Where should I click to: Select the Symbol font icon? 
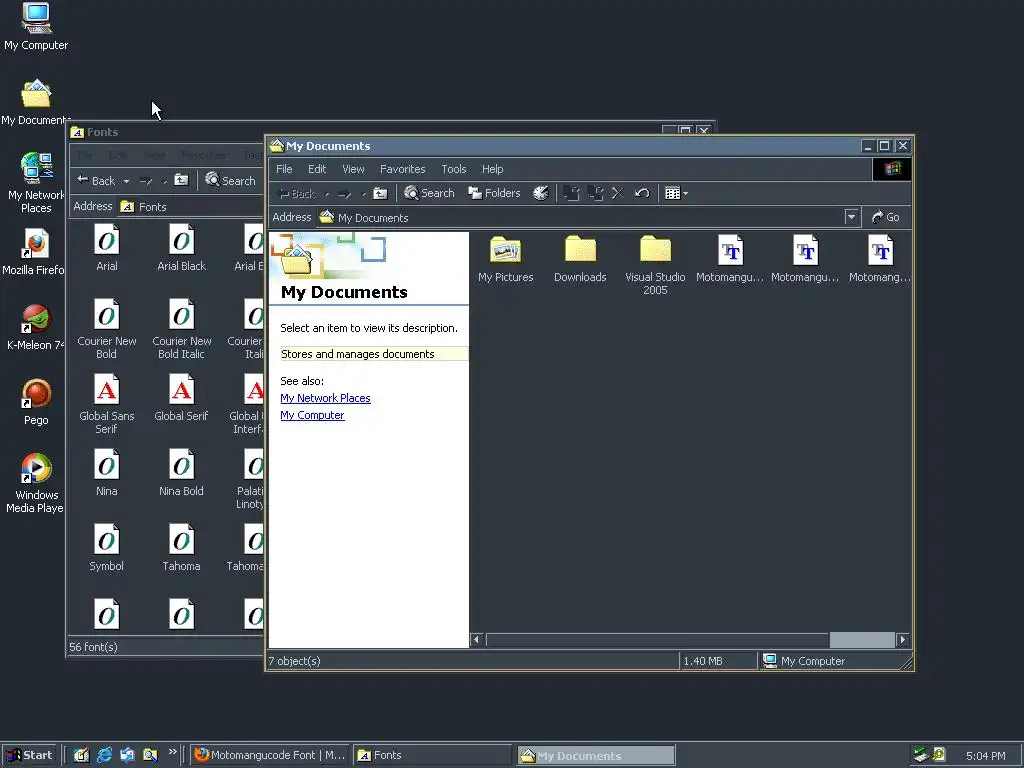106,540
